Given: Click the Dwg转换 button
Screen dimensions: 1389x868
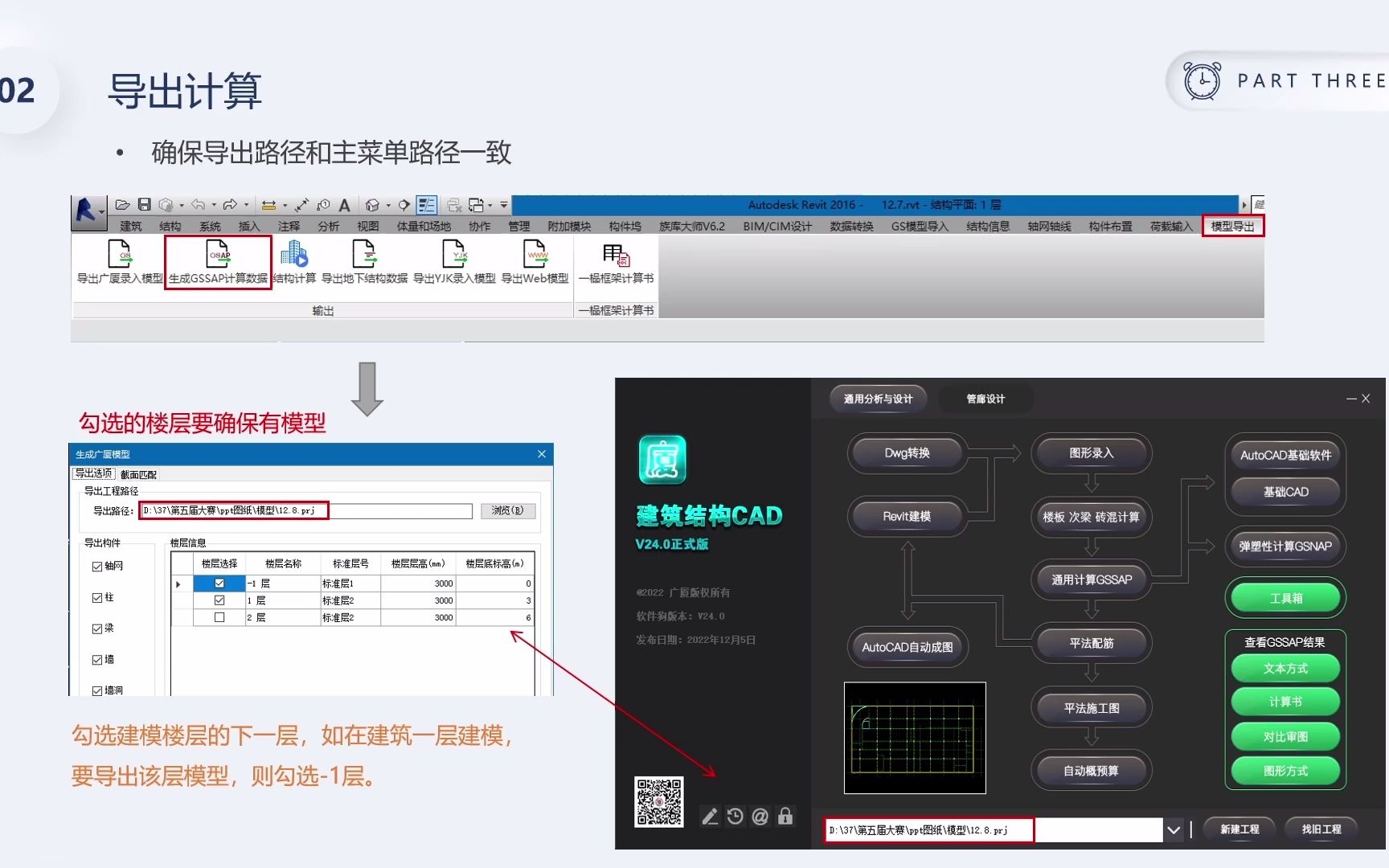Looking at the screenshot, I should click(907, 453).
